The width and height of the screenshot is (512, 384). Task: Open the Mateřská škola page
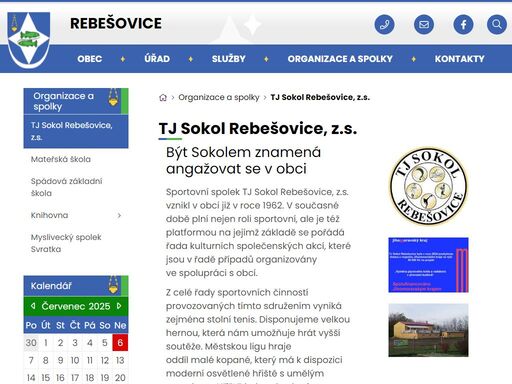[x=61, y=159]
